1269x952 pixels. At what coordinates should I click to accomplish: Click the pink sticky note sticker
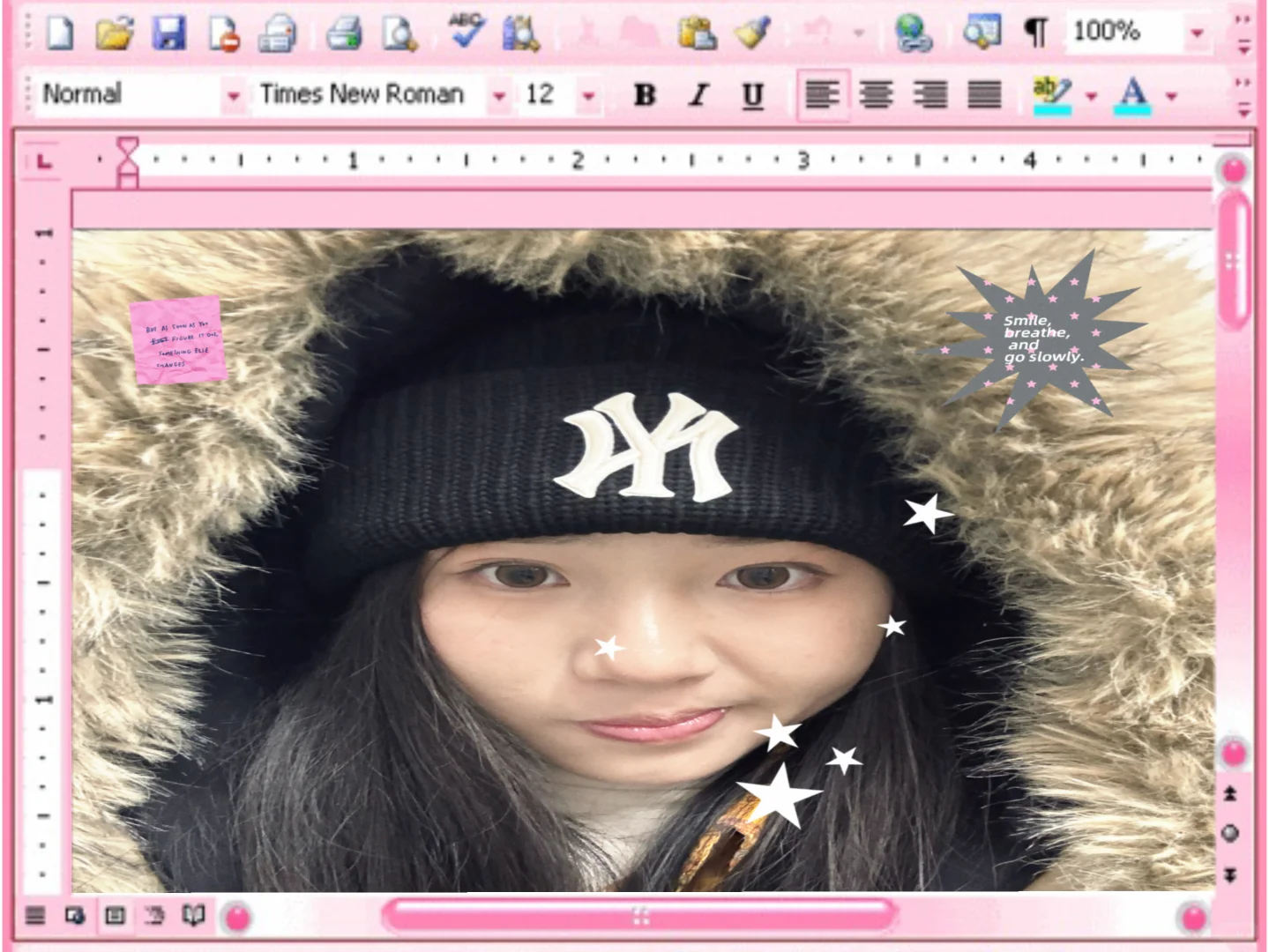[177, 341]
